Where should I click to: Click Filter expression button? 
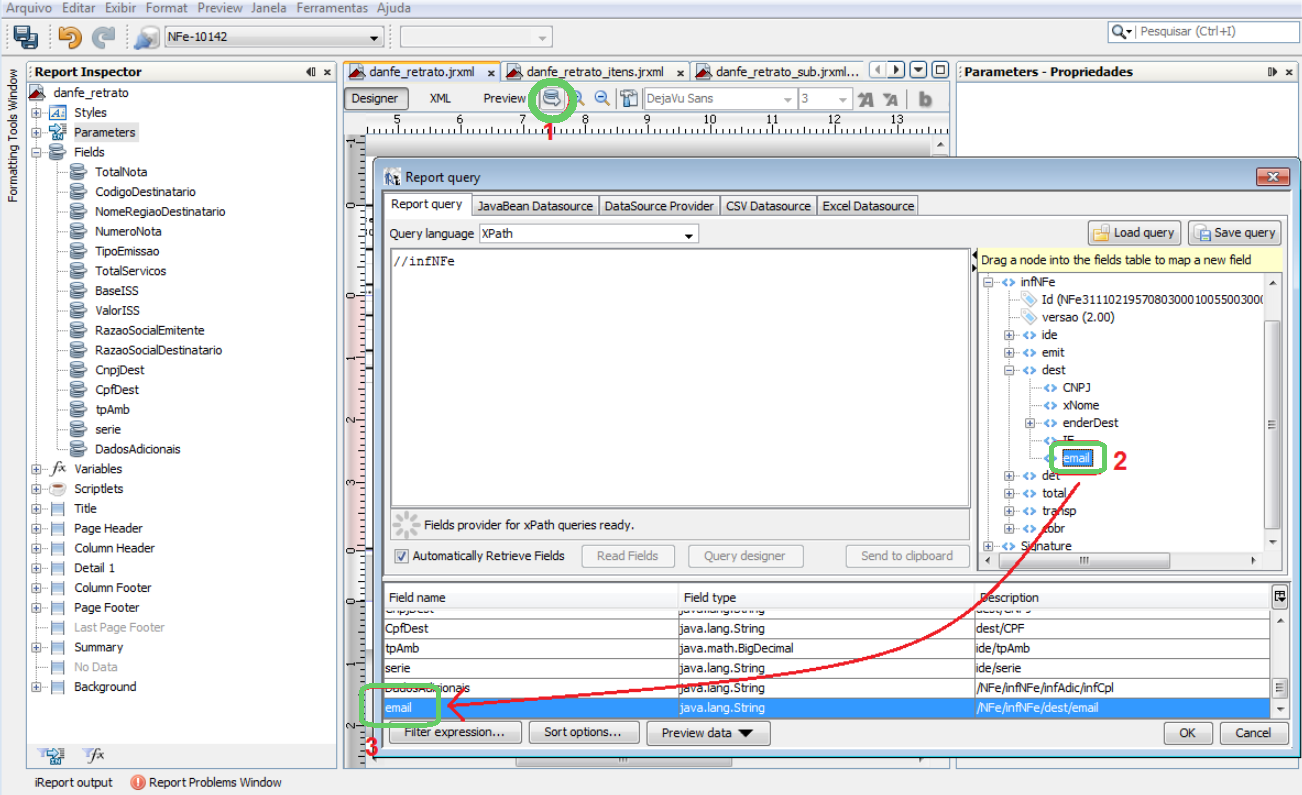pyautogui.click(x=455, y=733)
